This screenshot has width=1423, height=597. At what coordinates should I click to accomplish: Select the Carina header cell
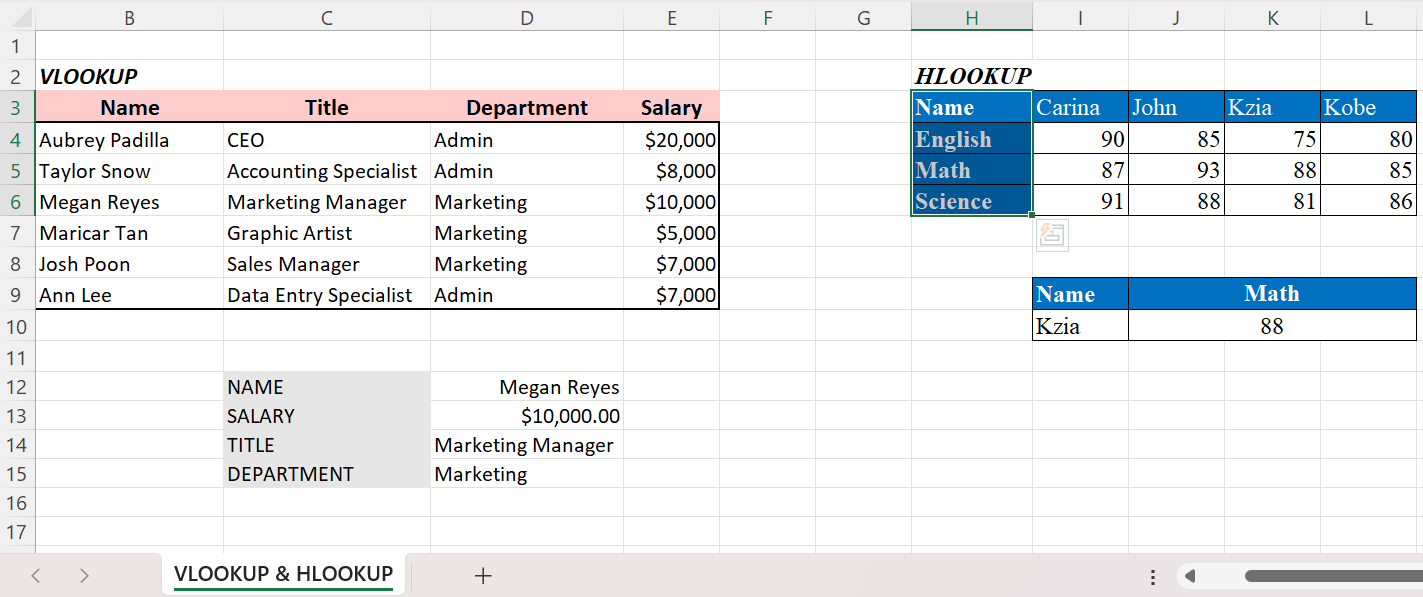1080,107
